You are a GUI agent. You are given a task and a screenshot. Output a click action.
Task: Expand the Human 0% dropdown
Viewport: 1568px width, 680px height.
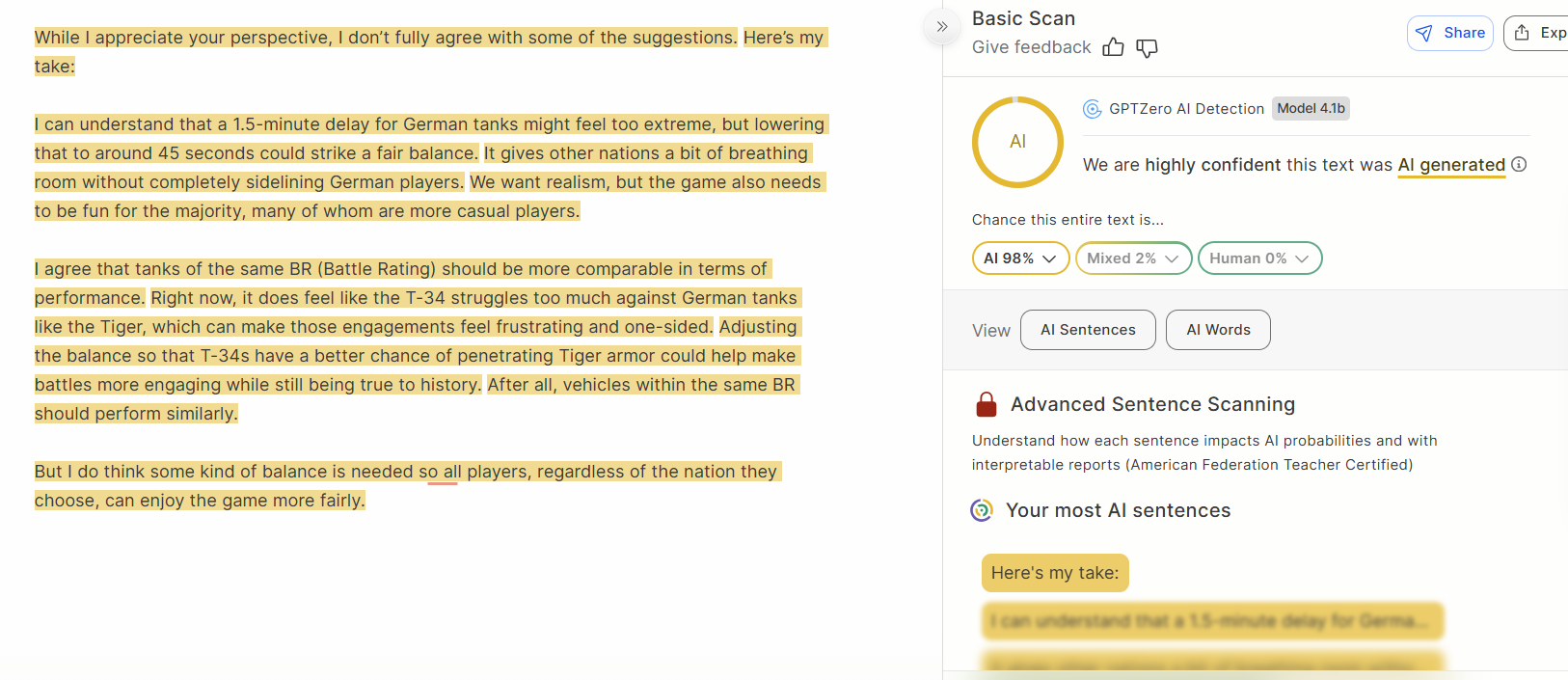(1259, 258)
